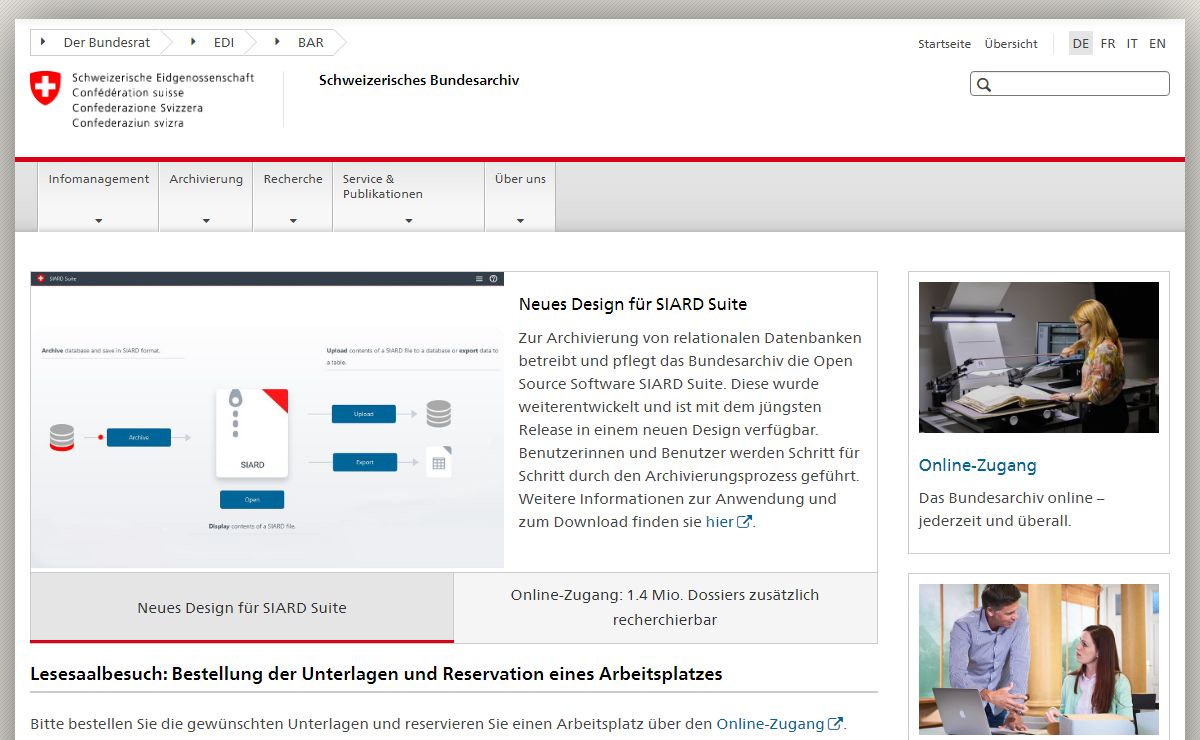The width and height of the screenshot is (1200, 740).
Task: Expand the Recherche dropdown arrow
Action: 293,221
